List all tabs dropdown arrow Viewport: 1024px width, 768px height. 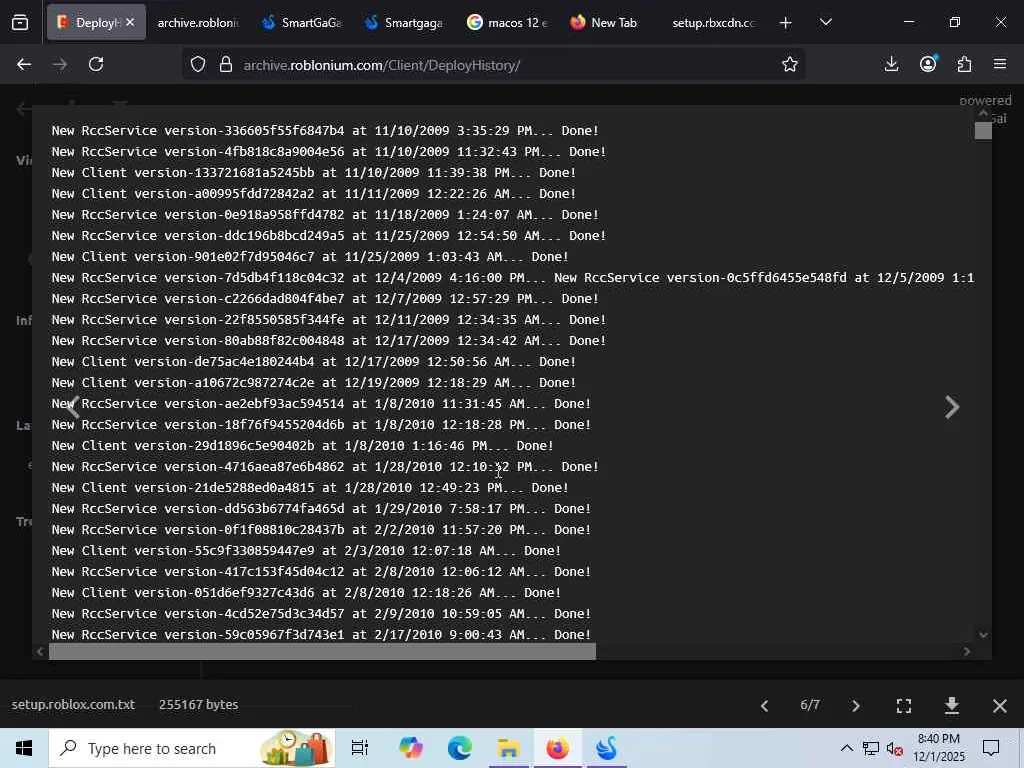pos(825,22)
